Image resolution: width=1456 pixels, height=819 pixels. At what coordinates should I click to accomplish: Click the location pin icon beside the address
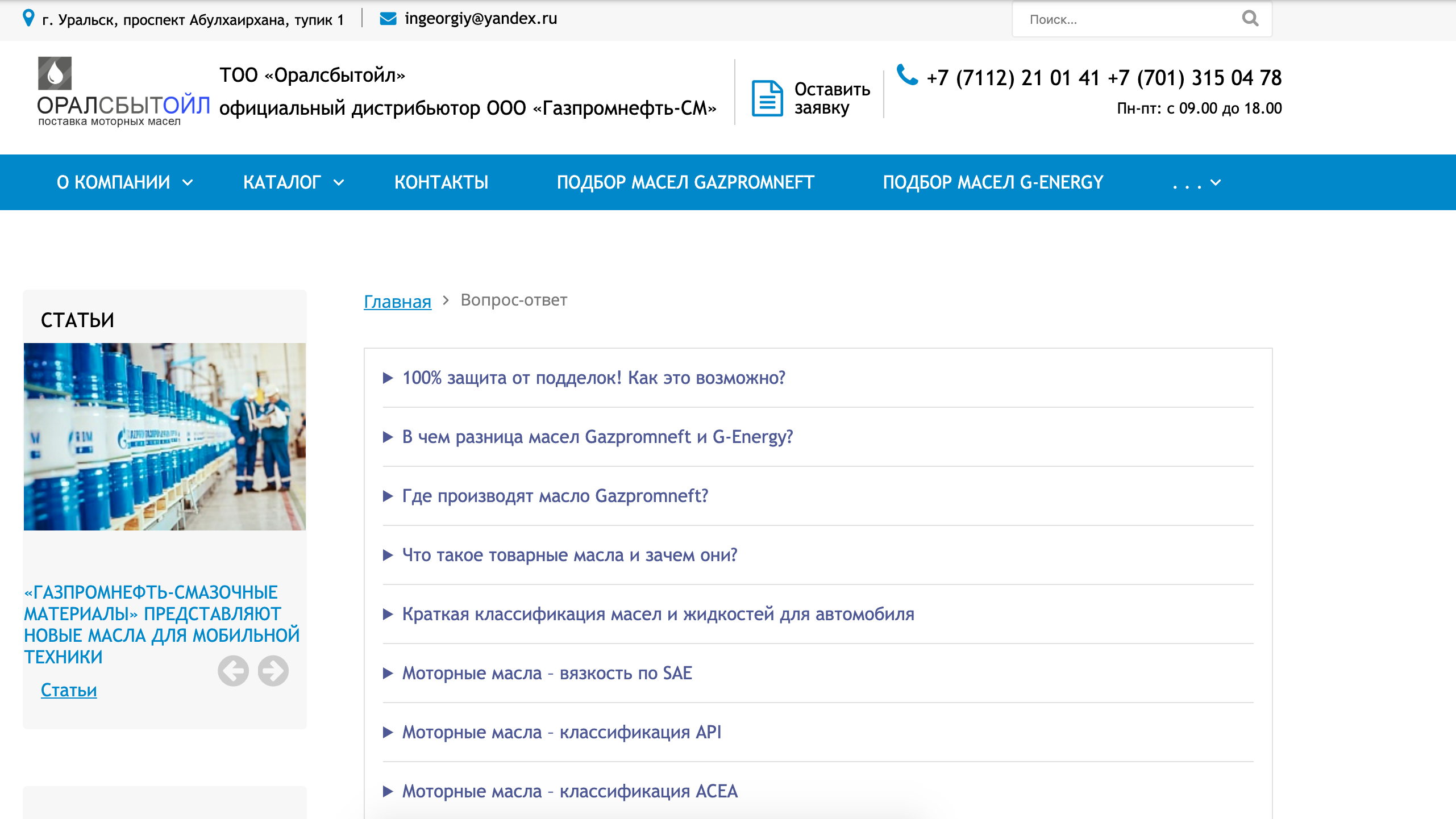(28, 18)
